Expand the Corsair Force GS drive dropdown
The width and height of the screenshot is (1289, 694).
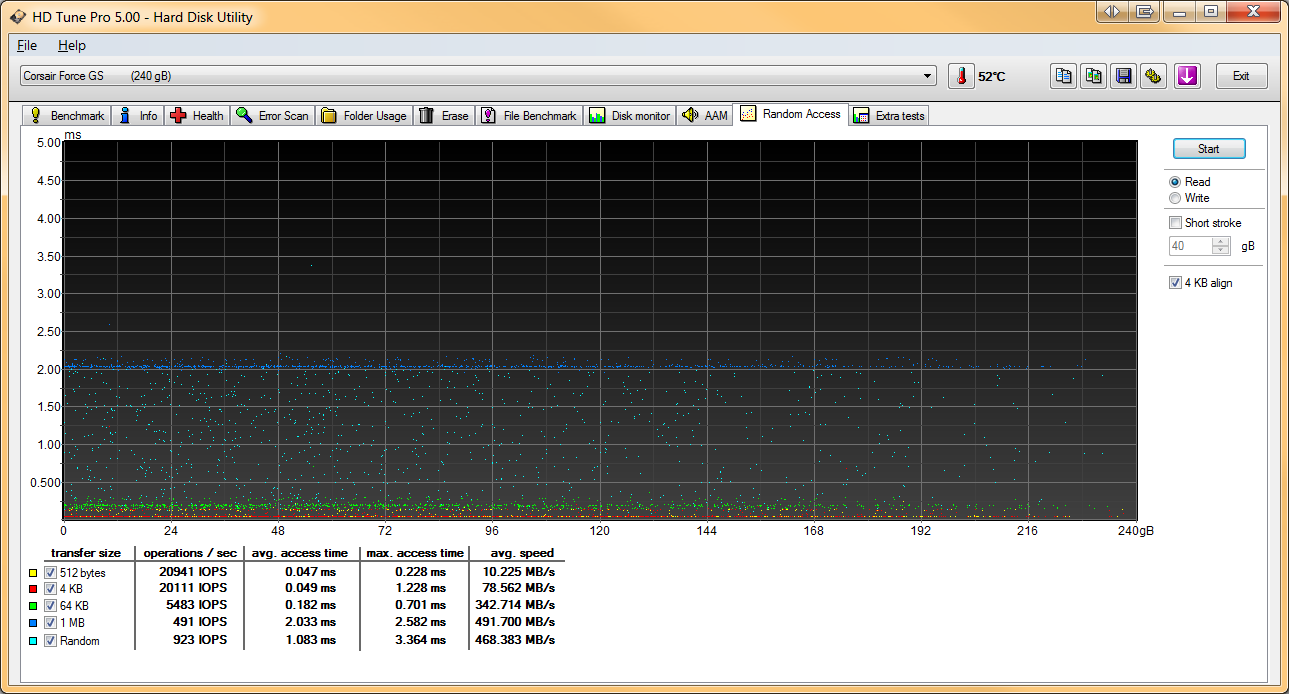pyautogui.click(x=928, y=76)
